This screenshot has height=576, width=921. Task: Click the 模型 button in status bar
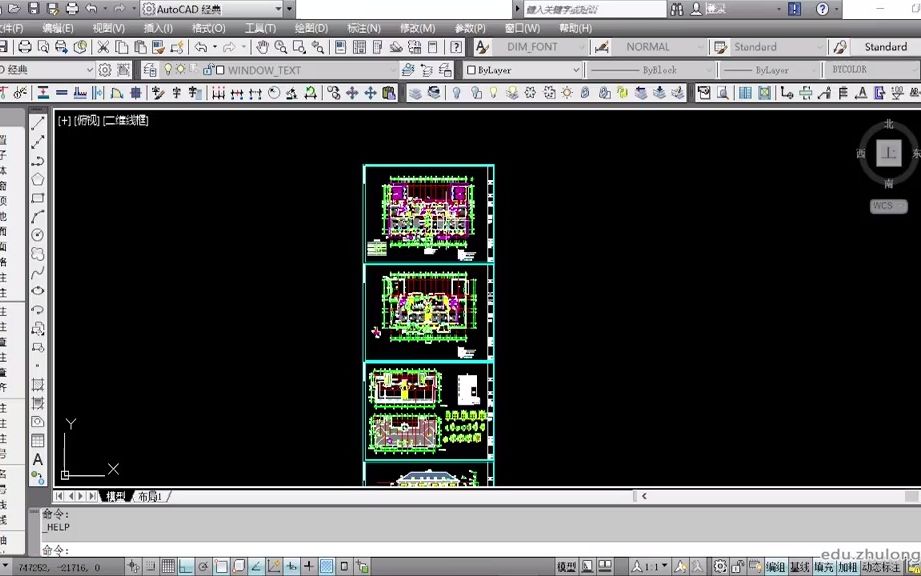566,567
